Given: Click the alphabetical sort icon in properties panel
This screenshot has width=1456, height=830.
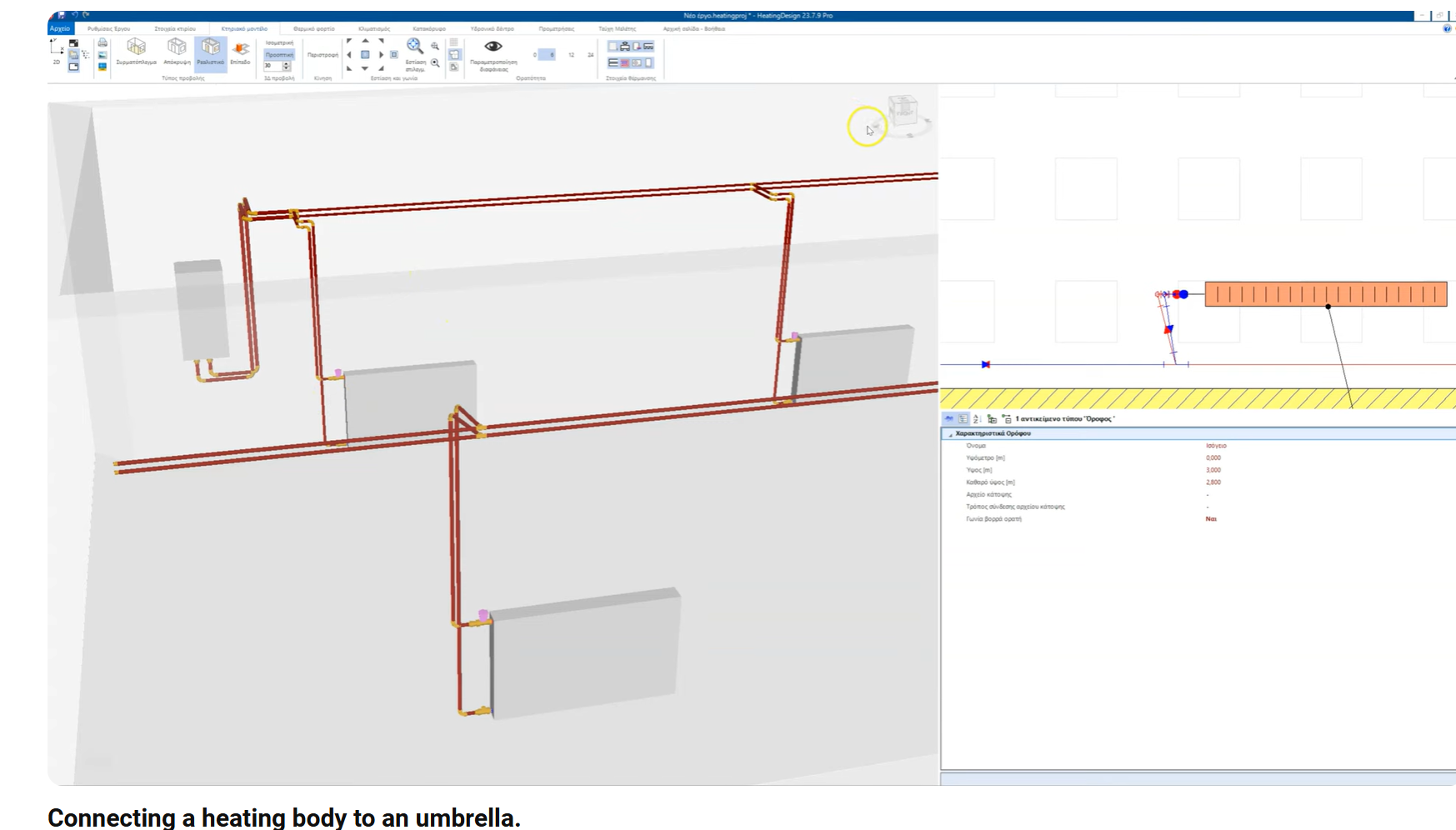Looking at the screenshot, I should (x=977, y=419).
